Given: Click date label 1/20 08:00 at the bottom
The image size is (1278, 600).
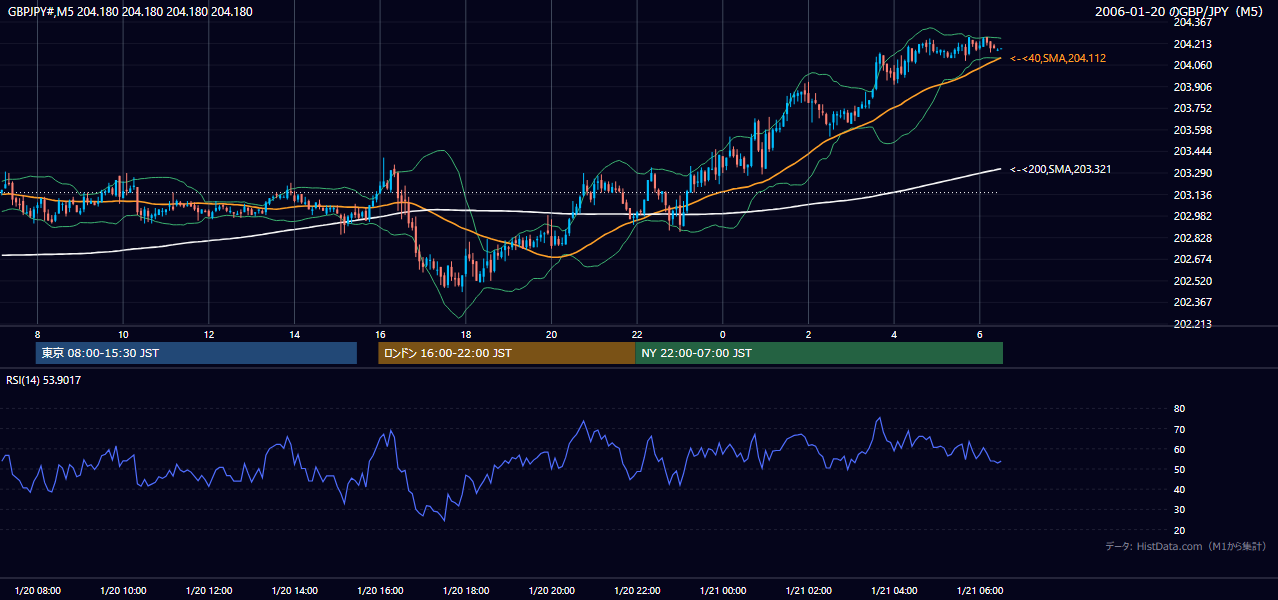Looking at the screenshot, I should click(x=38, y=591).
